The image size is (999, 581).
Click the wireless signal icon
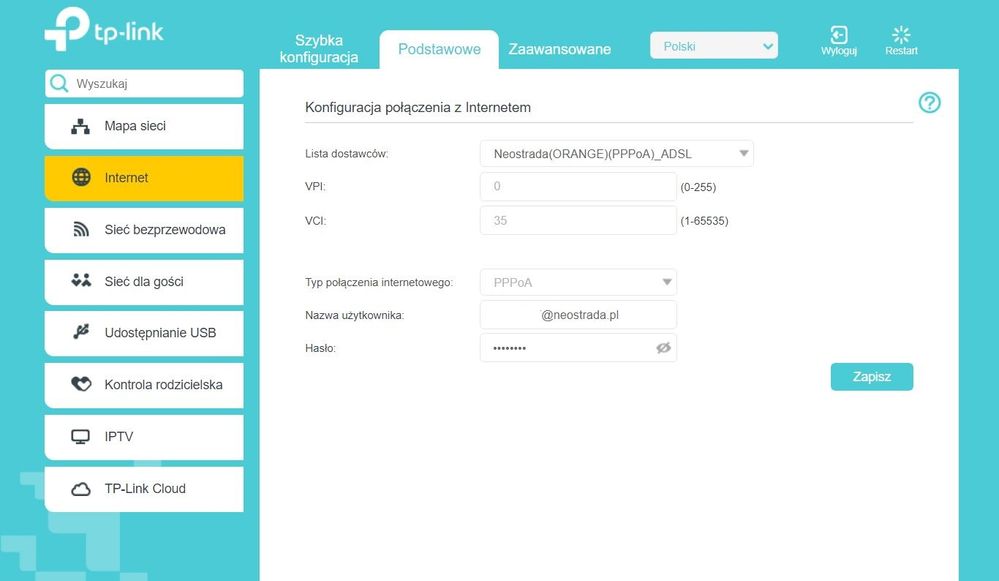(x=81, y=229)
